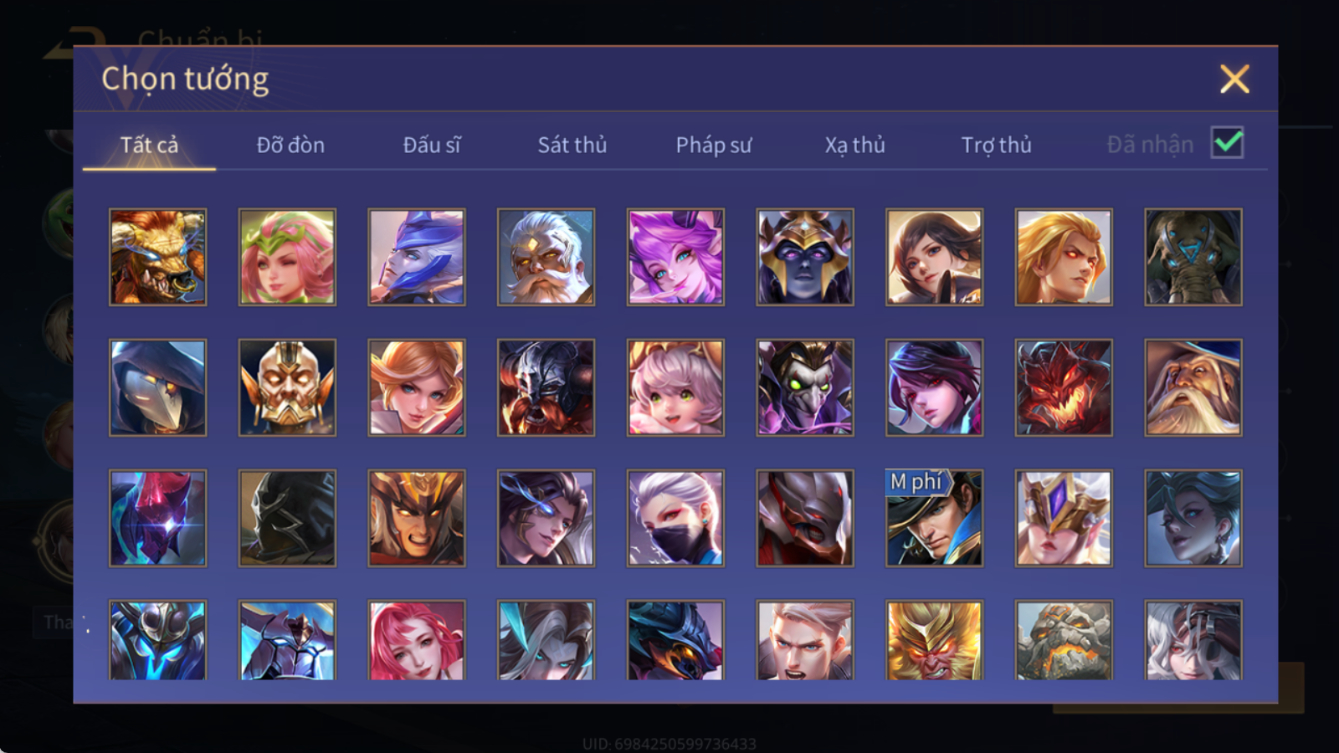
Task: Select the red lava demon hero
Action: 1064,387
